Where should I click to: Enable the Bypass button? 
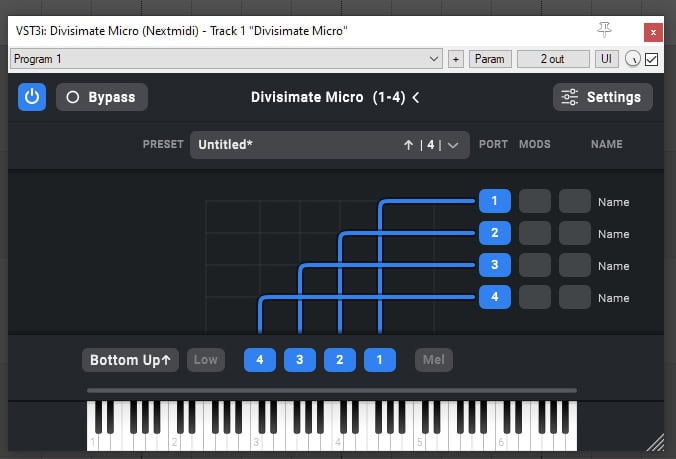(102, 97)
